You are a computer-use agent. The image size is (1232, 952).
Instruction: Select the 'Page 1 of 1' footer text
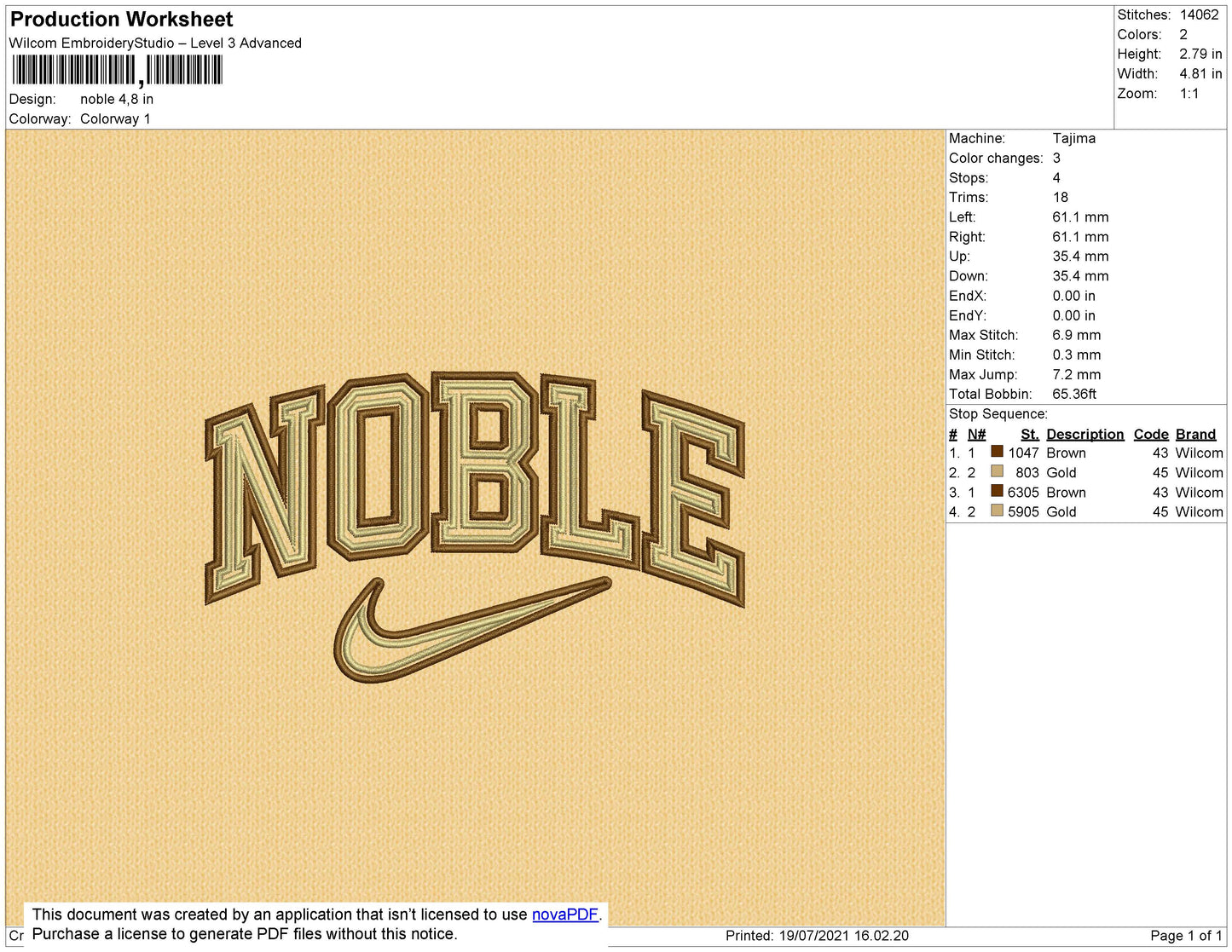pos(1186,935)
